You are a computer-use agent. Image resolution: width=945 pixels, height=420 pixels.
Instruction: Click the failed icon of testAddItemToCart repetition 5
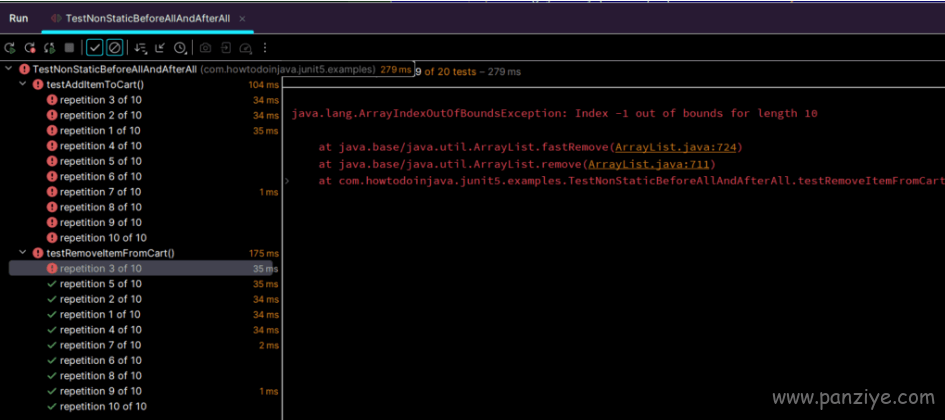coord(52,161)
